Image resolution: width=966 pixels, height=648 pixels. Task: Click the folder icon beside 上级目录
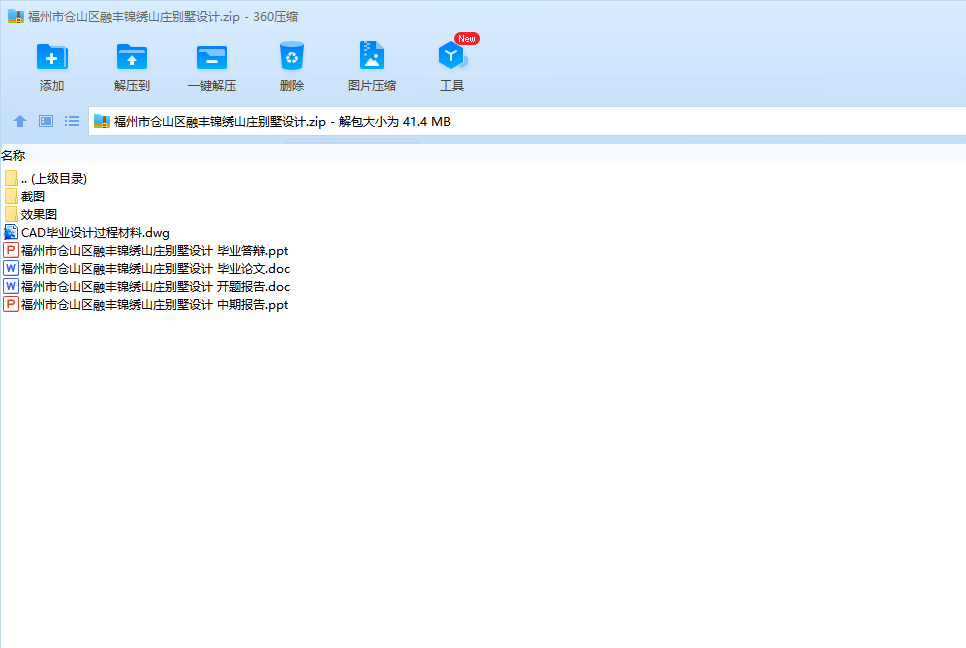11,179
